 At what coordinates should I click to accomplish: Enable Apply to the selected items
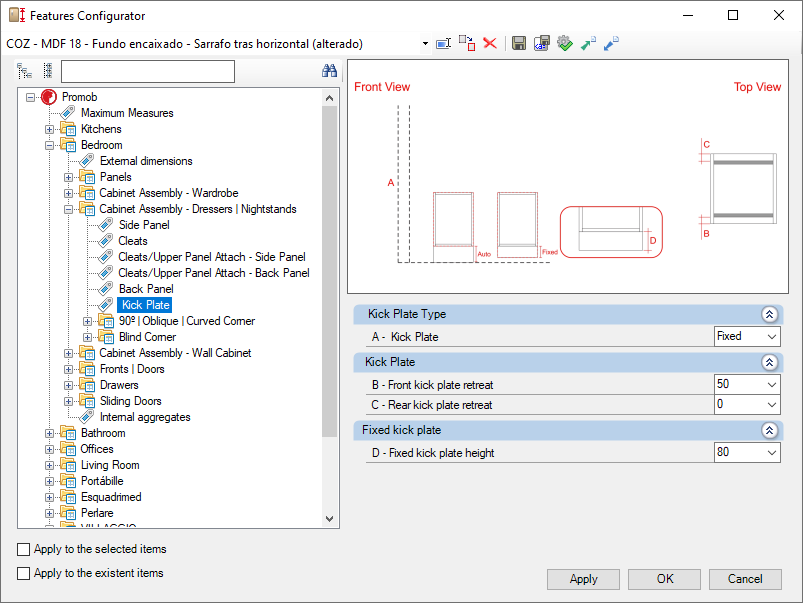[24, 549]
